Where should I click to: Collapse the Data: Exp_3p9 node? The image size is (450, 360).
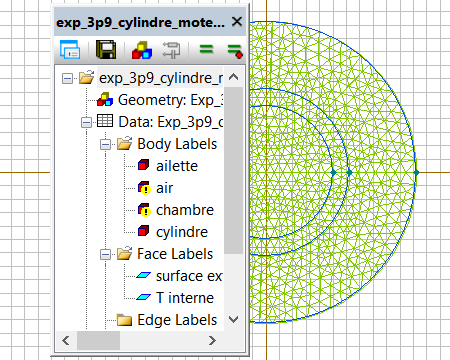click(x=86, y=123)
